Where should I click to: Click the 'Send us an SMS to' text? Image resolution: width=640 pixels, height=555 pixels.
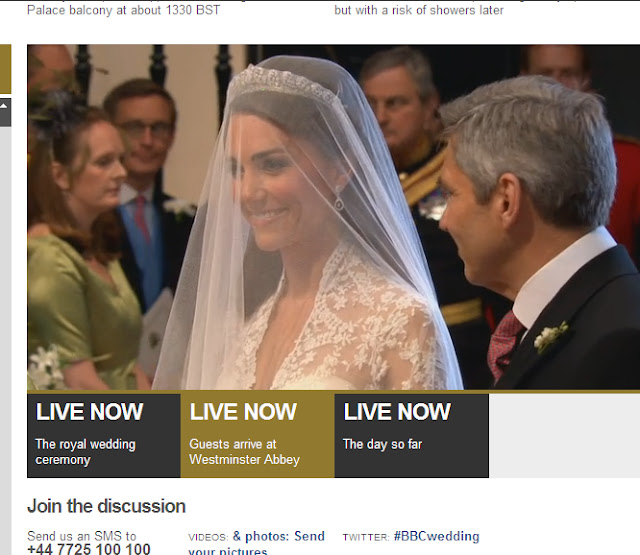click(x=82, y=536)
